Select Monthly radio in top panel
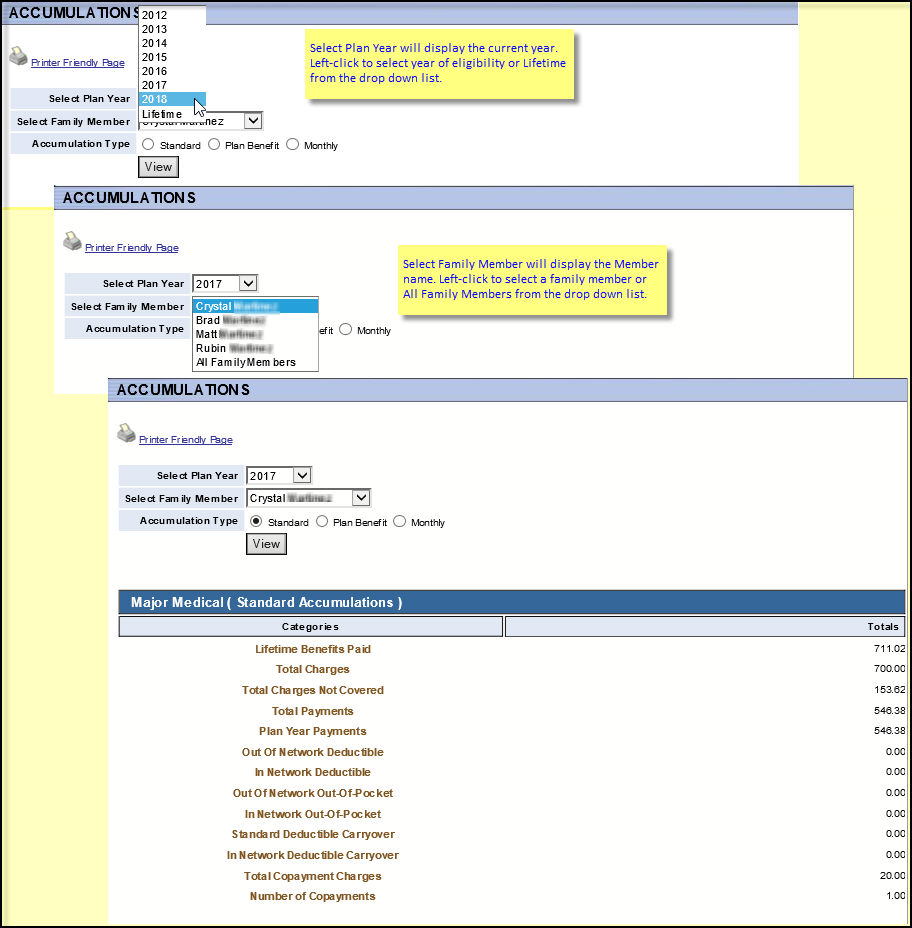 click(292, 144)
